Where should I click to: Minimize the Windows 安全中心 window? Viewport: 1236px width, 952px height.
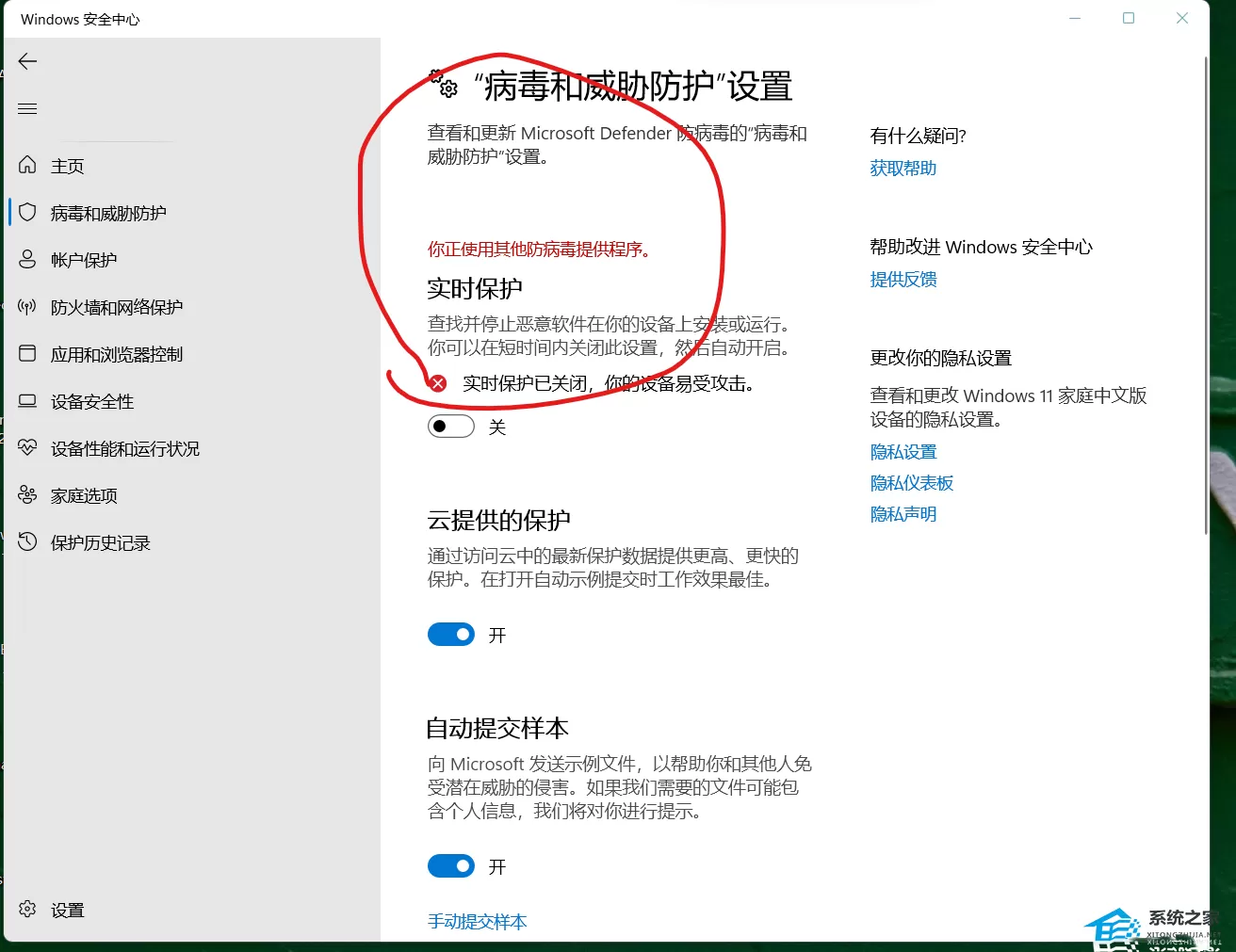coord(1075,18)
